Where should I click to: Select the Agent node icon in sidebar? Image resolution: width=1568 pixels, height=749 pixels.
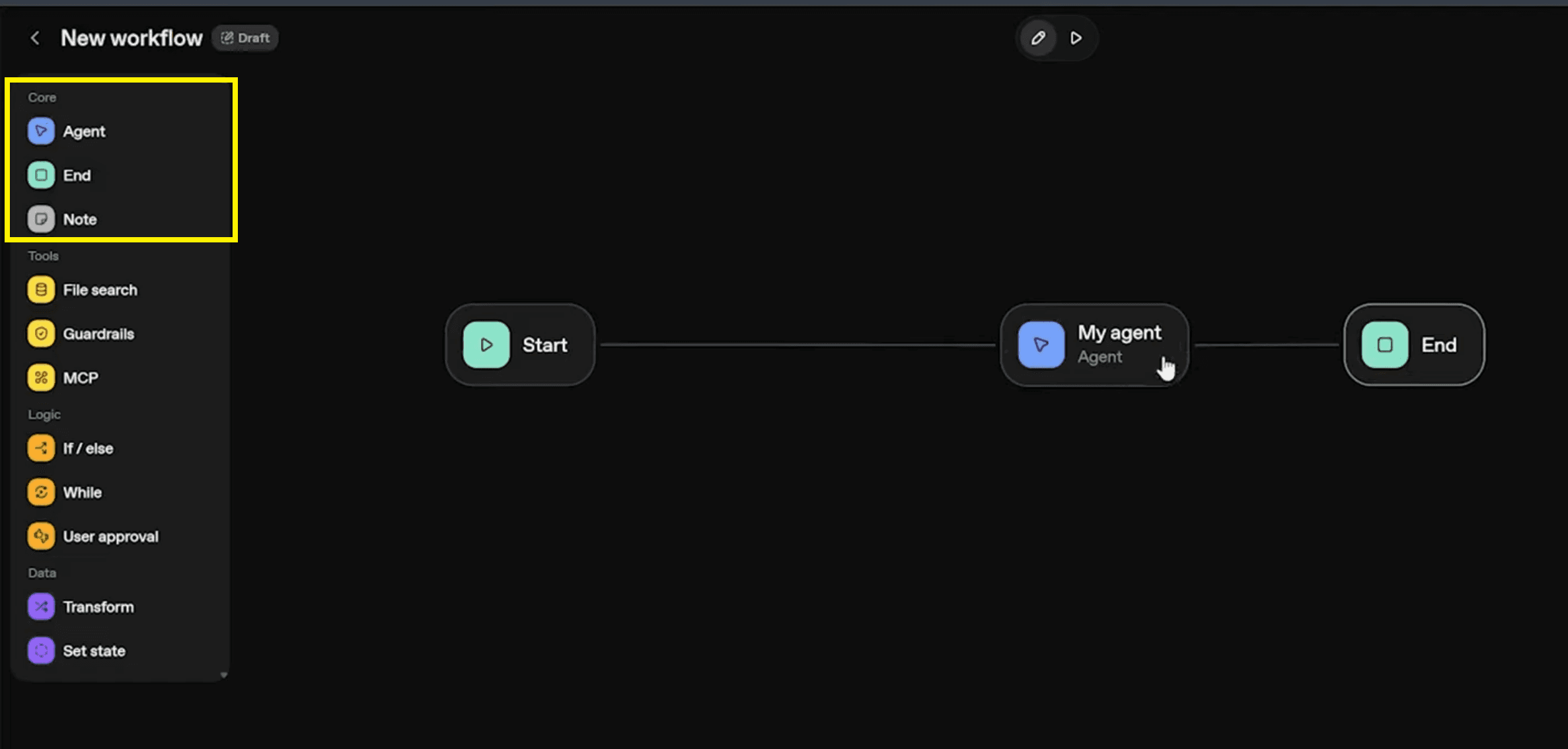[x=41, y=131]
